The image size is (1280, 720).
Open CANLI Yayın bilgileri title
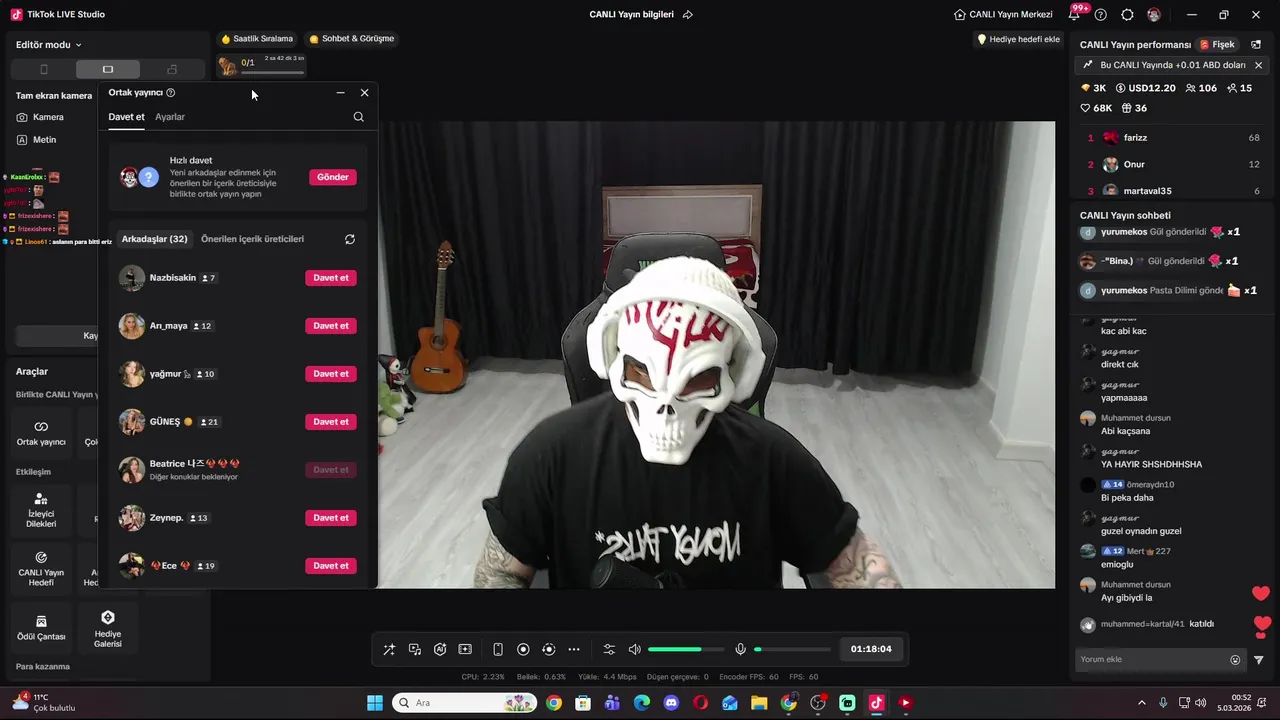click(x=631, y=15)
